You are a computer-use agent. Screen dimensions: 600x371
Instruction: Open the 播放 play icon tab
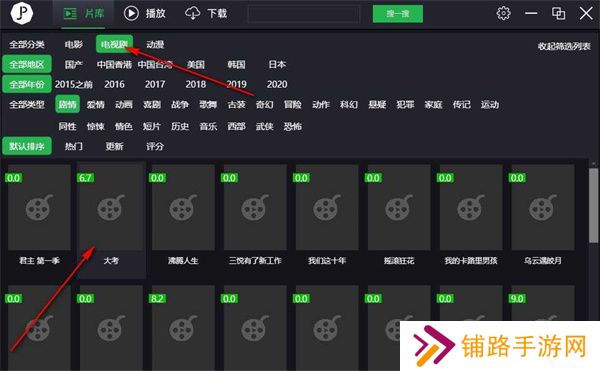[x=131, y=13]
